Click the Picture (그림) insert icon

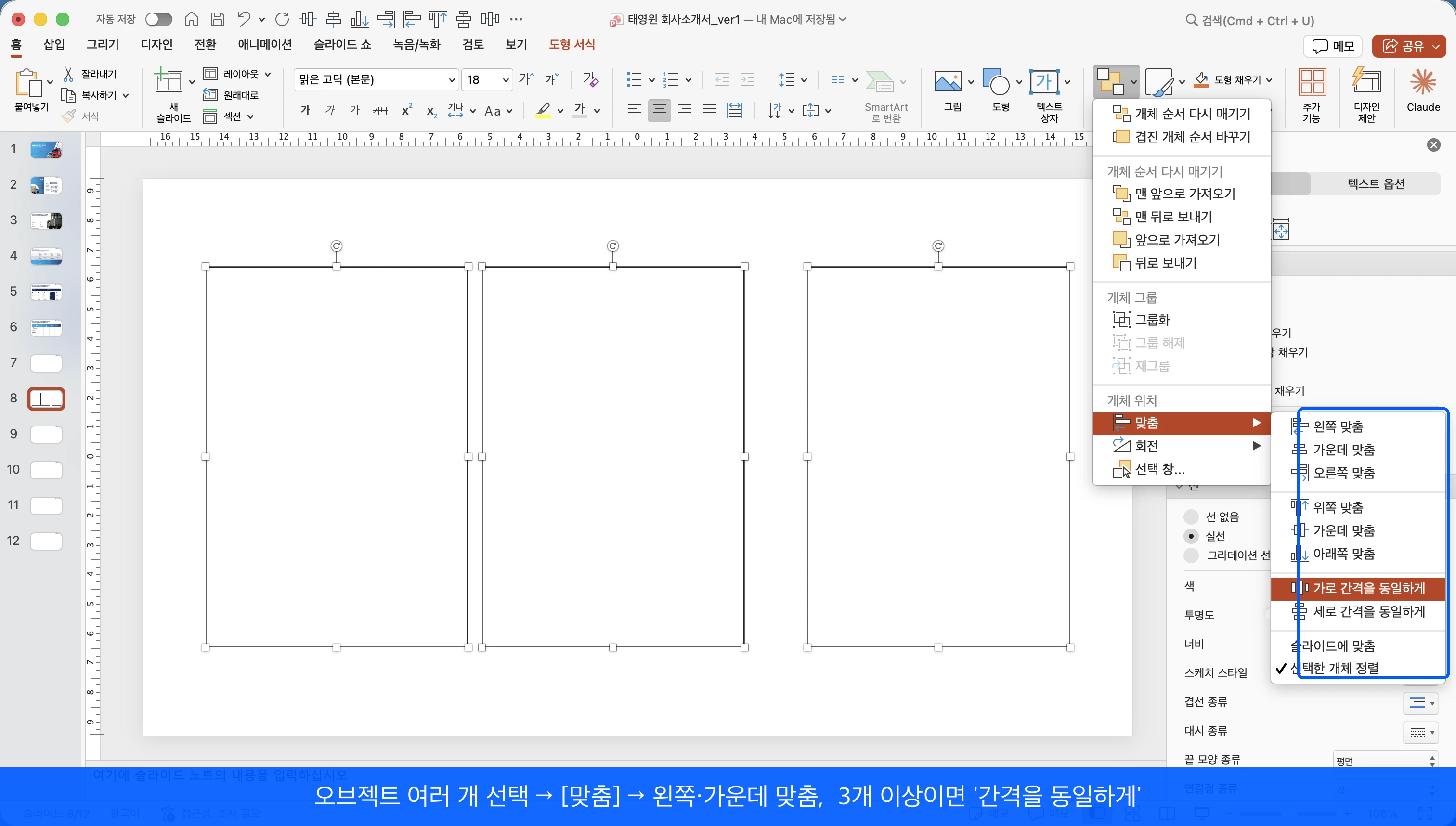pos(948,82)
